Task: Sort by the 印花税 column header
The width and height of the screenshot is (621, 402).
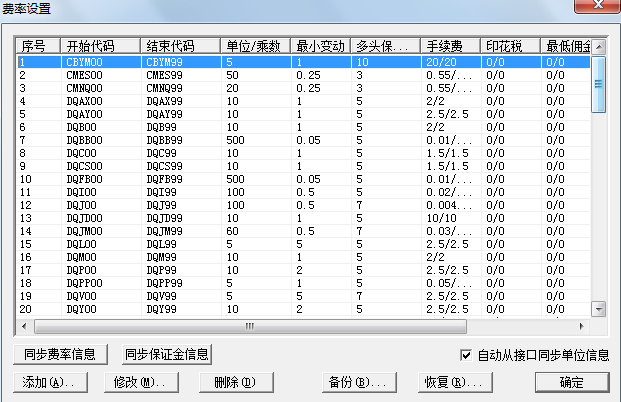Action: tap(511, 46)
